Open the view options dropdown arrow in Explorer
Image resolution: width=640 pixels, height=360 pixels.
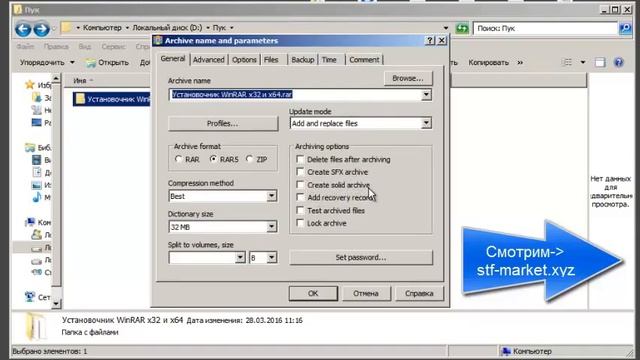coord(583,62)
